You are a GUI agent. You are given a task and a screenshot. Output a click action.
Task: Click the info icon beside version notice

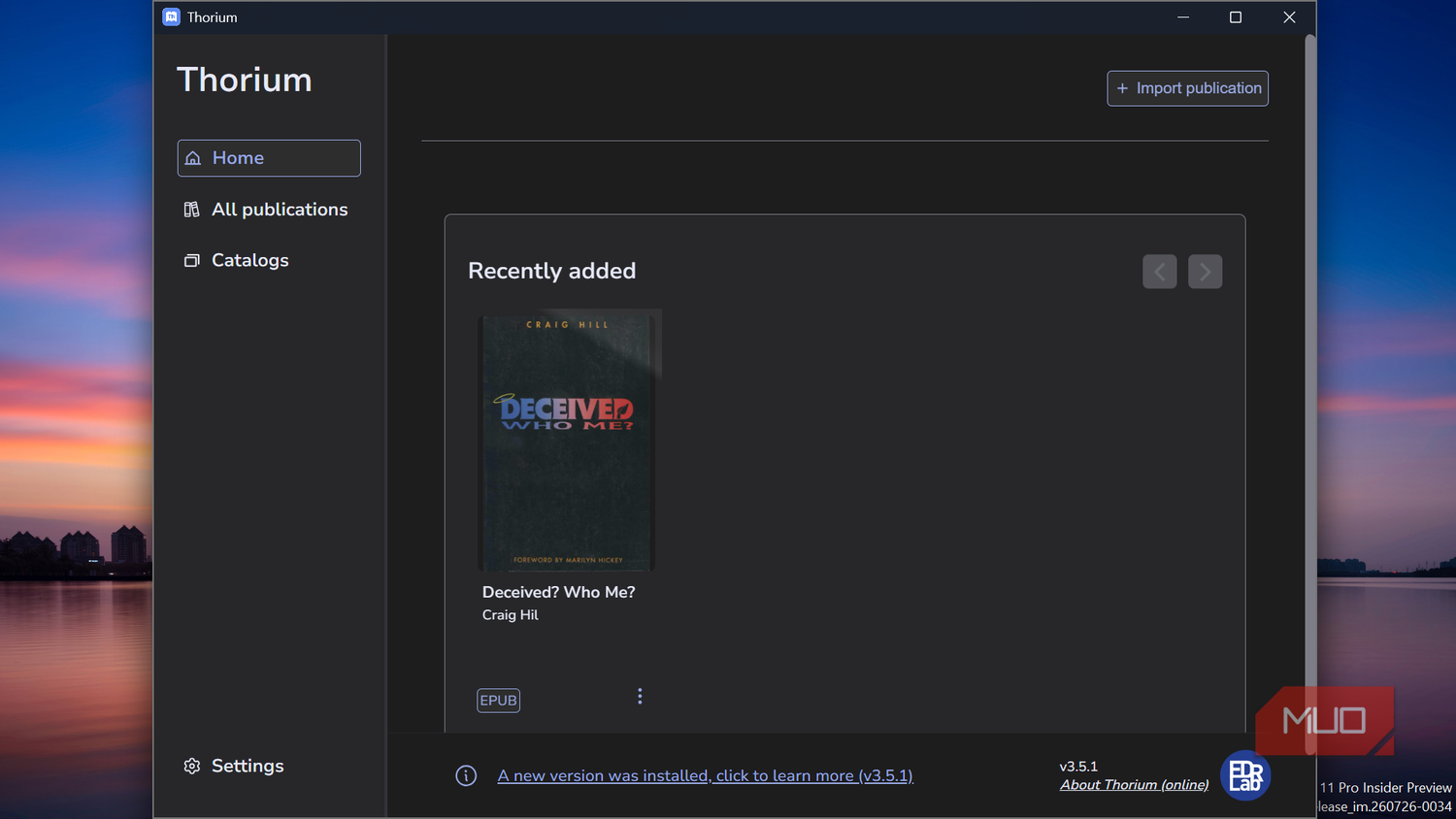point(466,775)
